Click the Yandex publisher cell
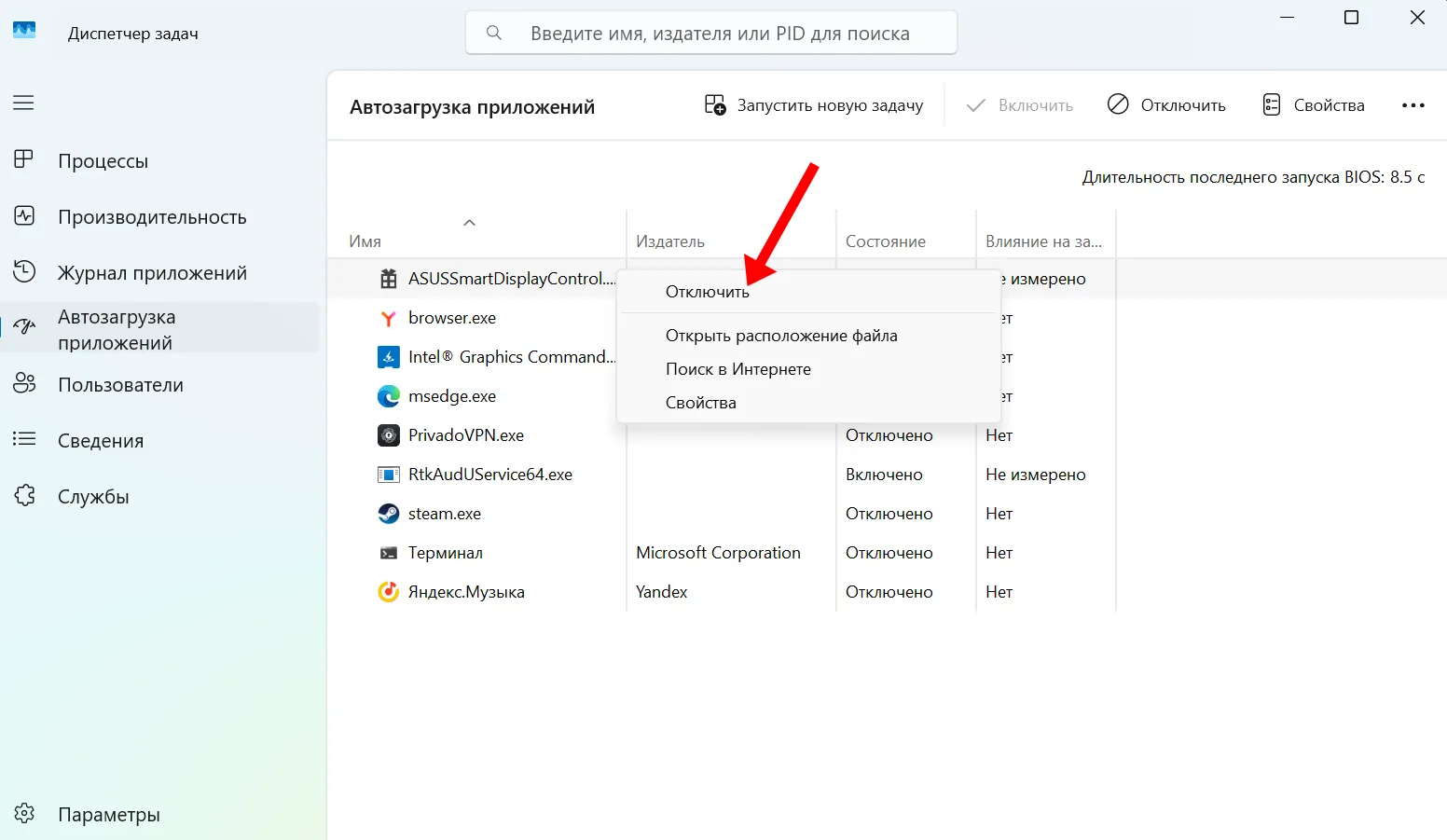Viewport: 1447px width, 840px height. point(661,592)
